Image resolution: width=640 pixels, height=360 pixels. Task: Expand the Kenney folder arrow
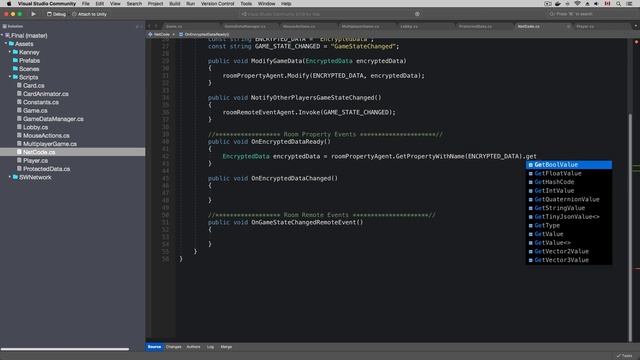10,52
